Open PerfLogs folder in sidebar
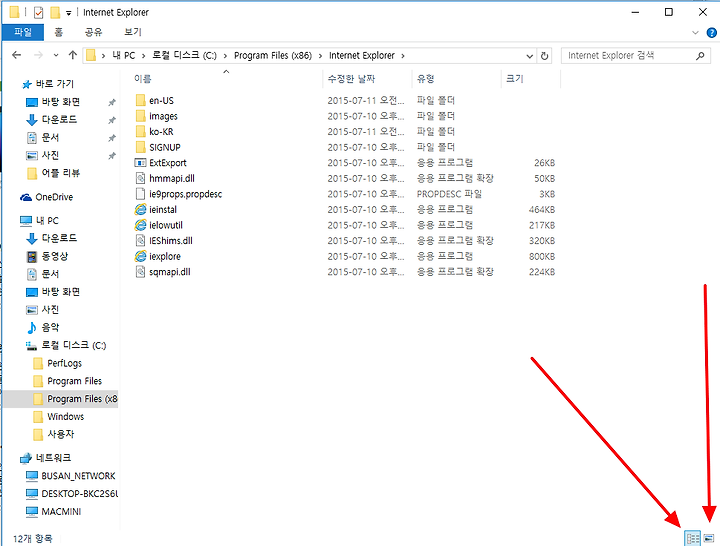Viewport: 720px width, 546px height. (x=64, y=363)
